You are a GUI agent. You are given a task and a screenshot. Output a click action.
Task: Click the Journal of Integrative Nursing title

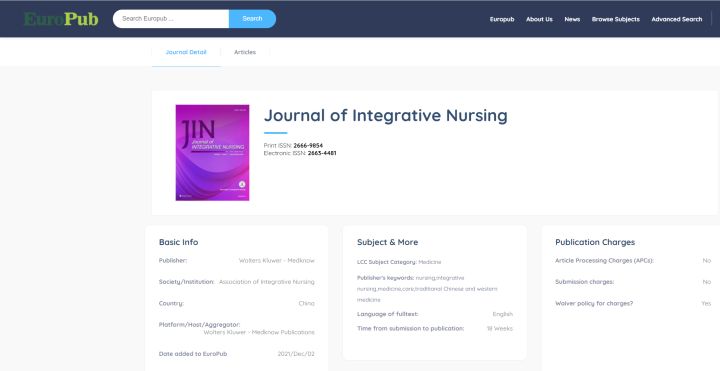pos(386,115)
